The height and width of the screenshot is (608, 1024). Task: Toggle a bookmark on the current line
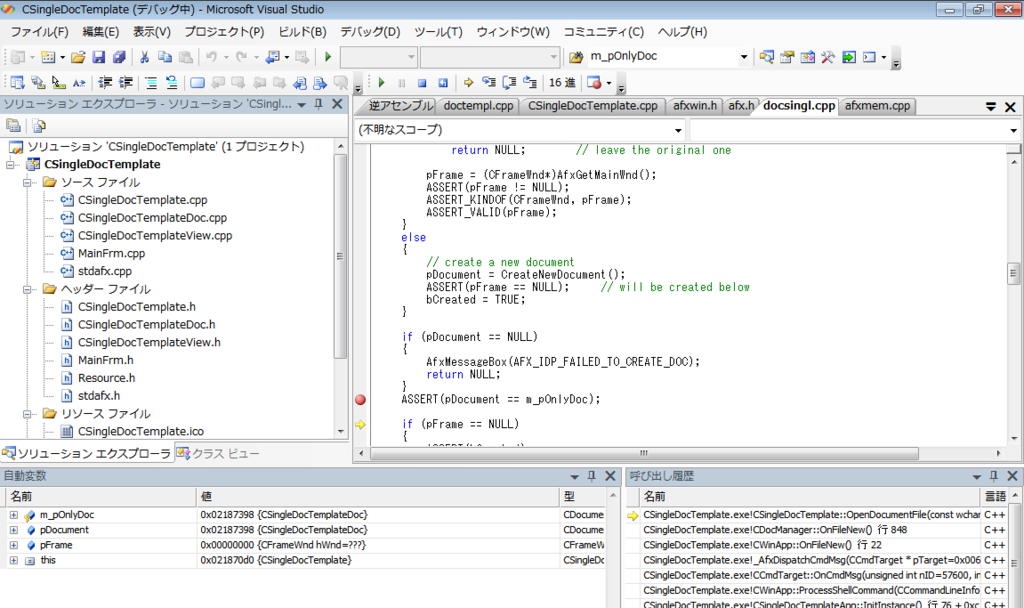click(x=197, y=83)
